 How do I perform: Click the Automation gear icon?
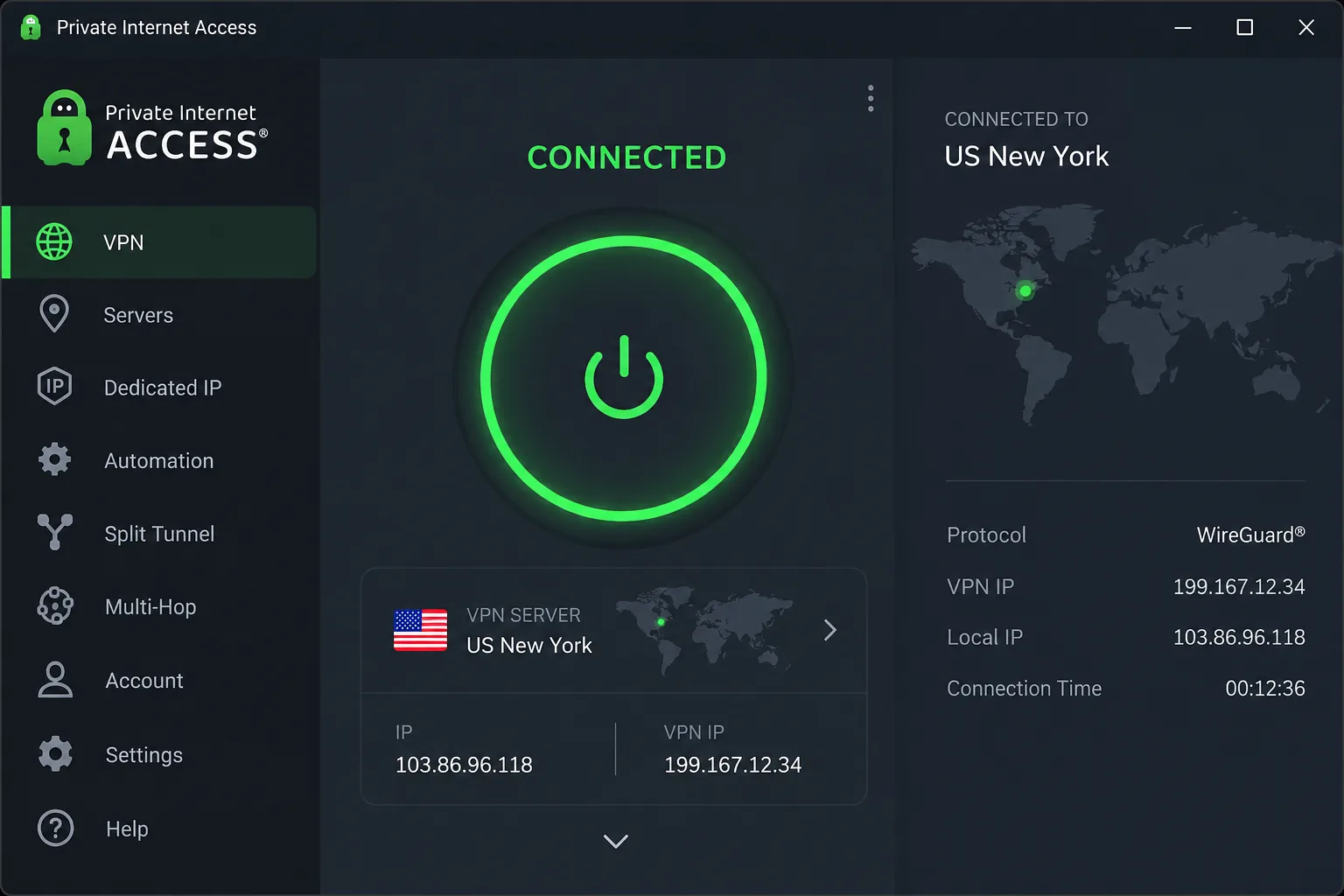pos(54,459)
